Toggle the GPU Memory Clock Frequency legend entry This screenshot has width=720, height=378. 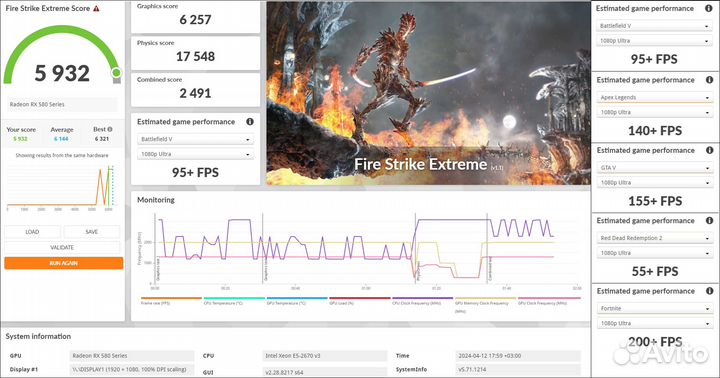click(x=485, y=304)
